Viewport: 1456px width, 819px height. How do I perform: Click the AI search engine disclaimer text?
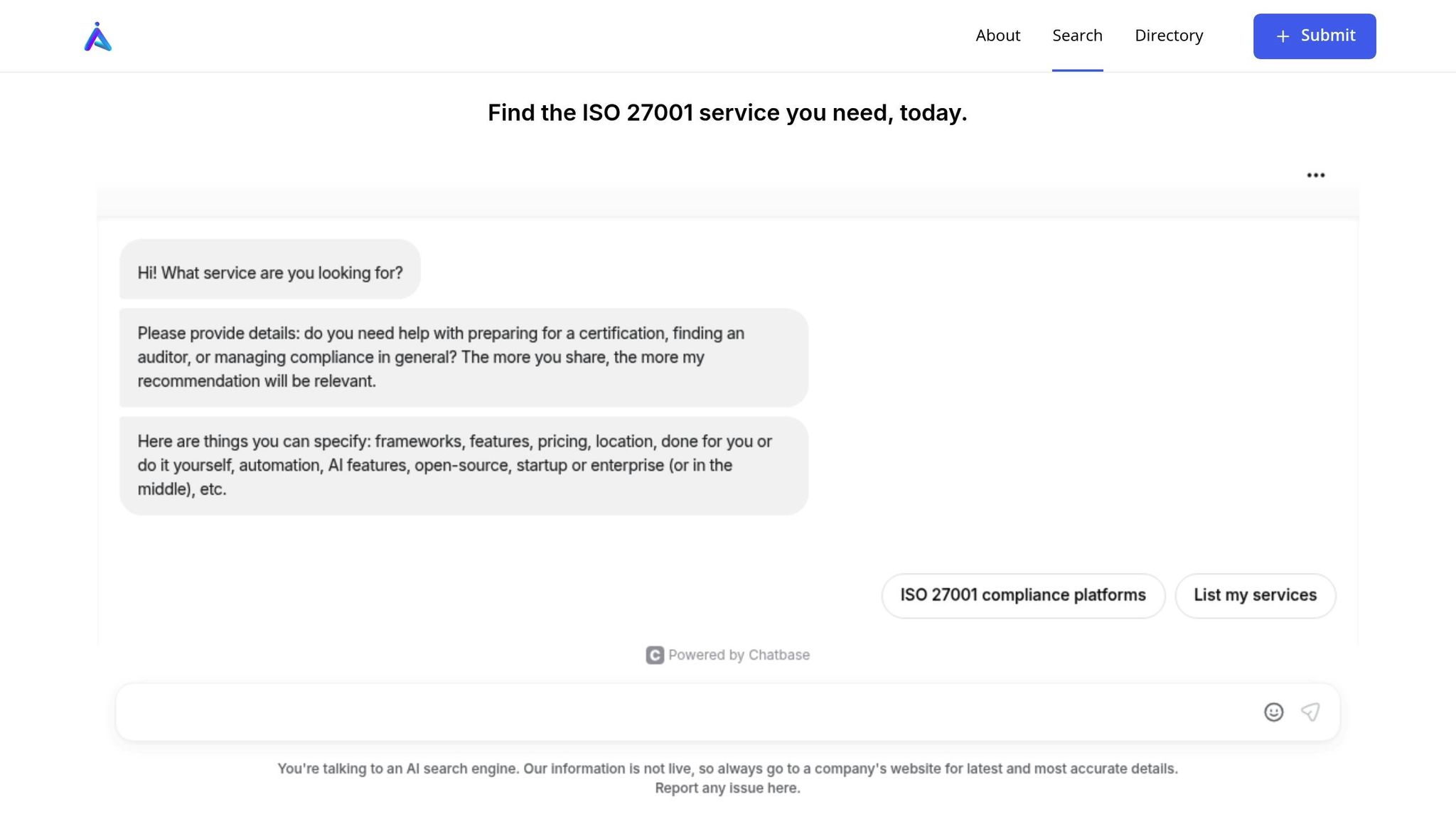coord(727,769)
